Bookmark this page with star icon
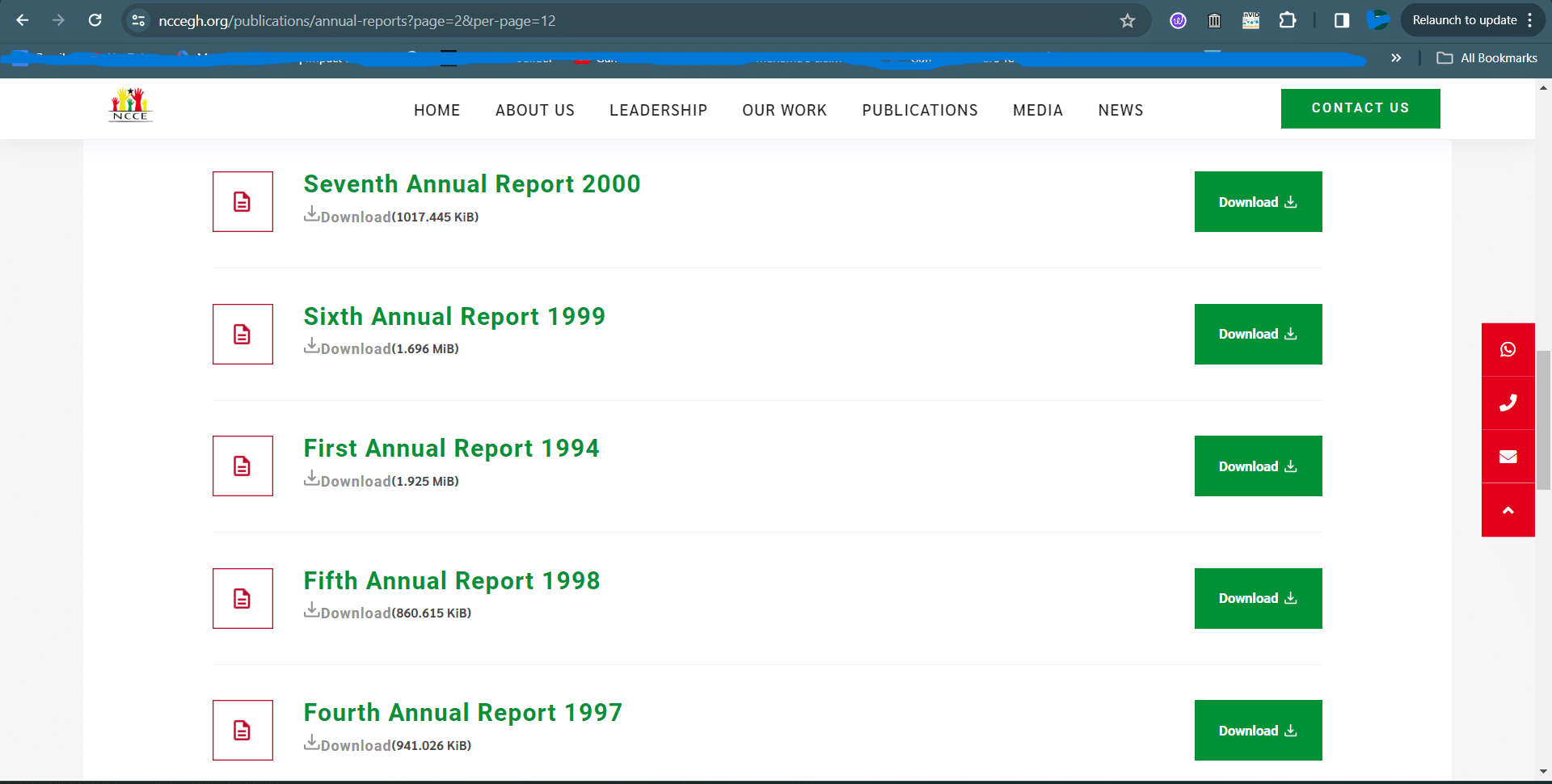The width and height of the screenshot is (1552, 784). click(x=1128, y=21)
